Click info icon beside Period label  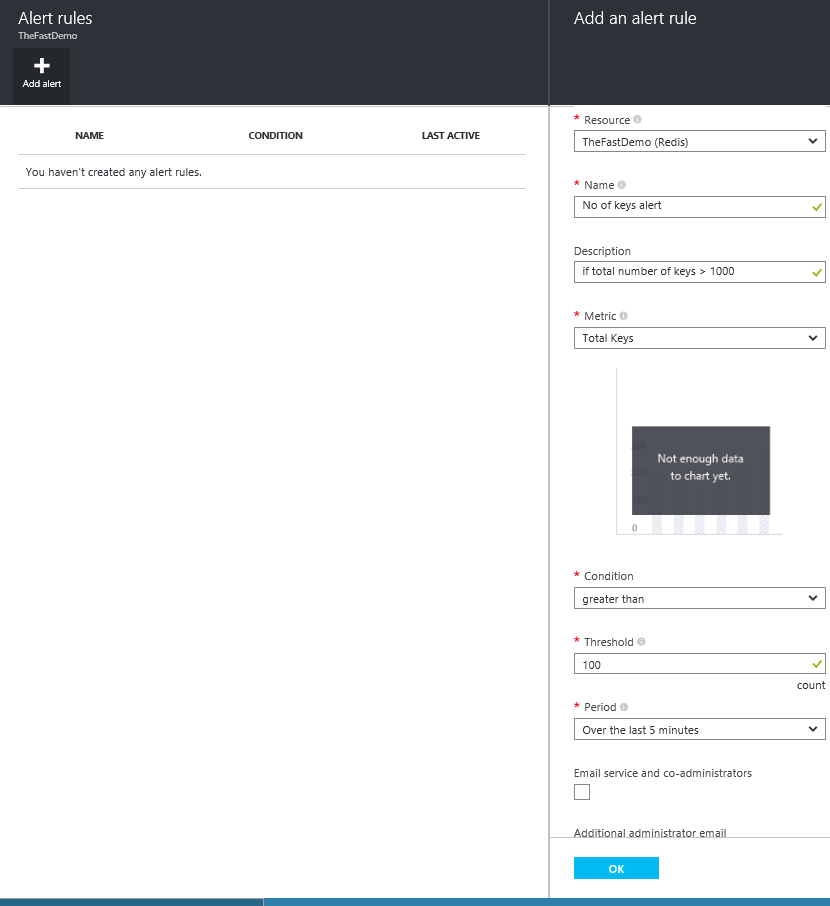624,707
